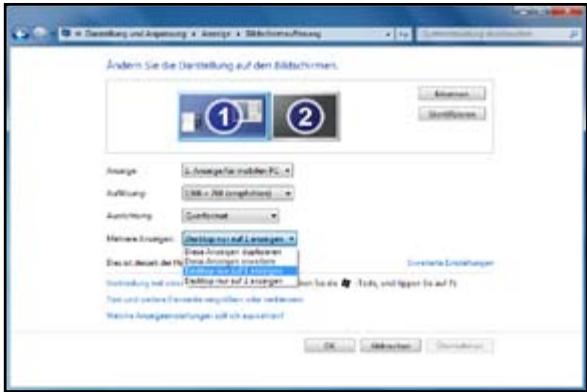Click the control panel icon in address bar

click(x=66, y=33)
